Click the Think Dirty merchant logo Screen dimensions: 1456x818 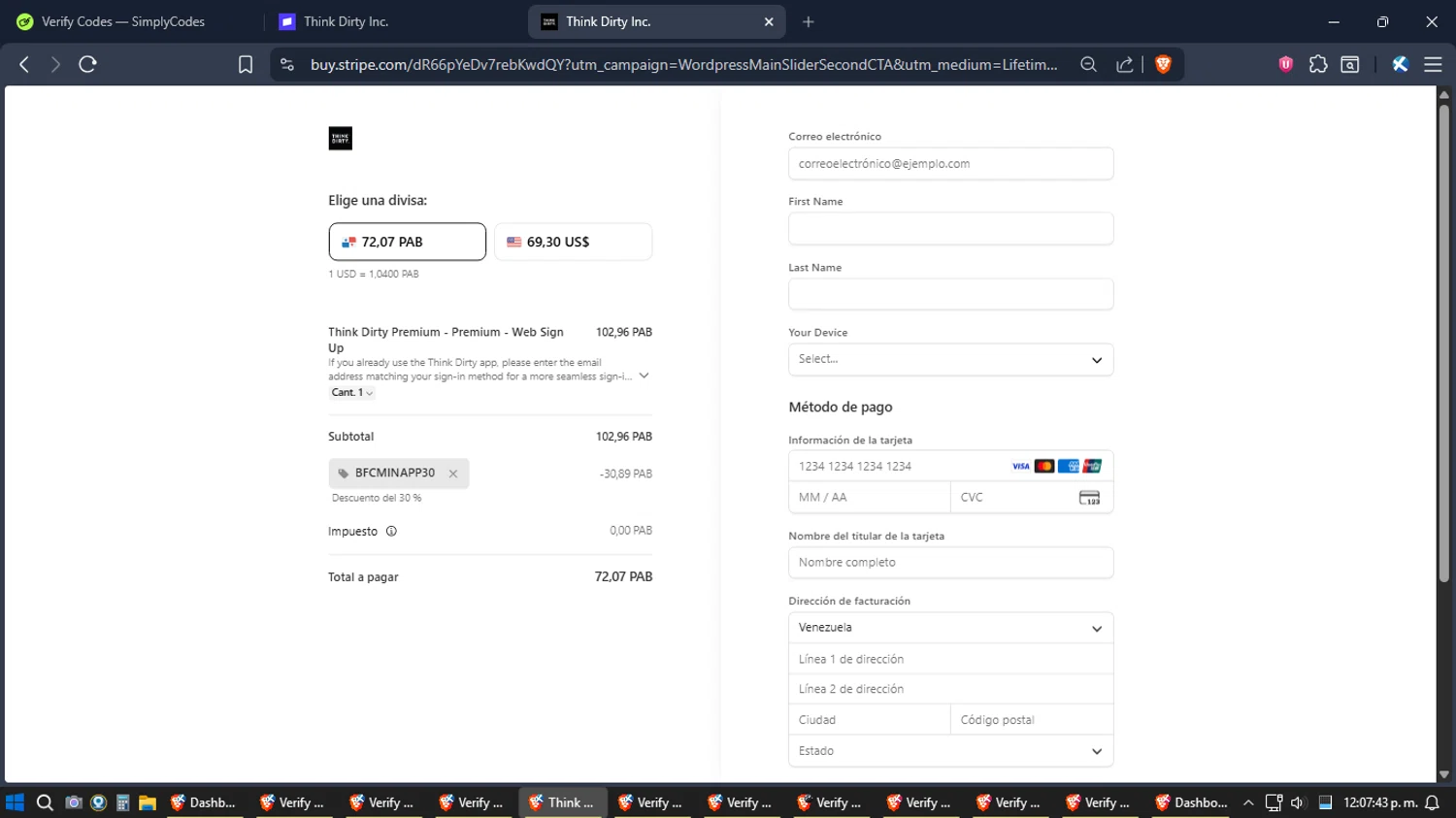pyautogui.click(x=340, y=139)
